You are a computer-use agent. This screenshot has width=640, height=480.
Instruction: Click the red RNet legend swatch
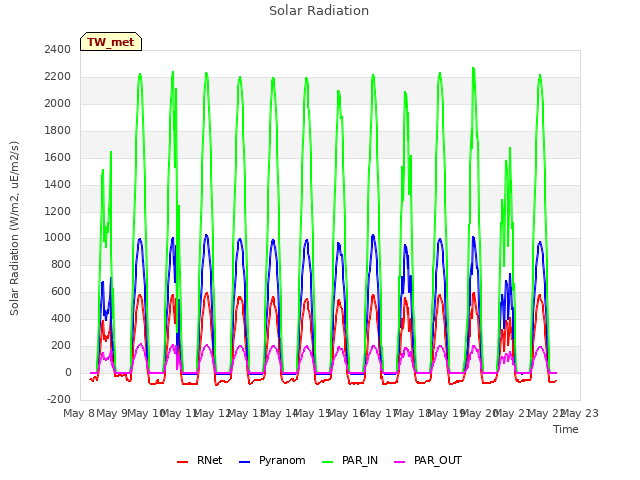tap(182, 462)
